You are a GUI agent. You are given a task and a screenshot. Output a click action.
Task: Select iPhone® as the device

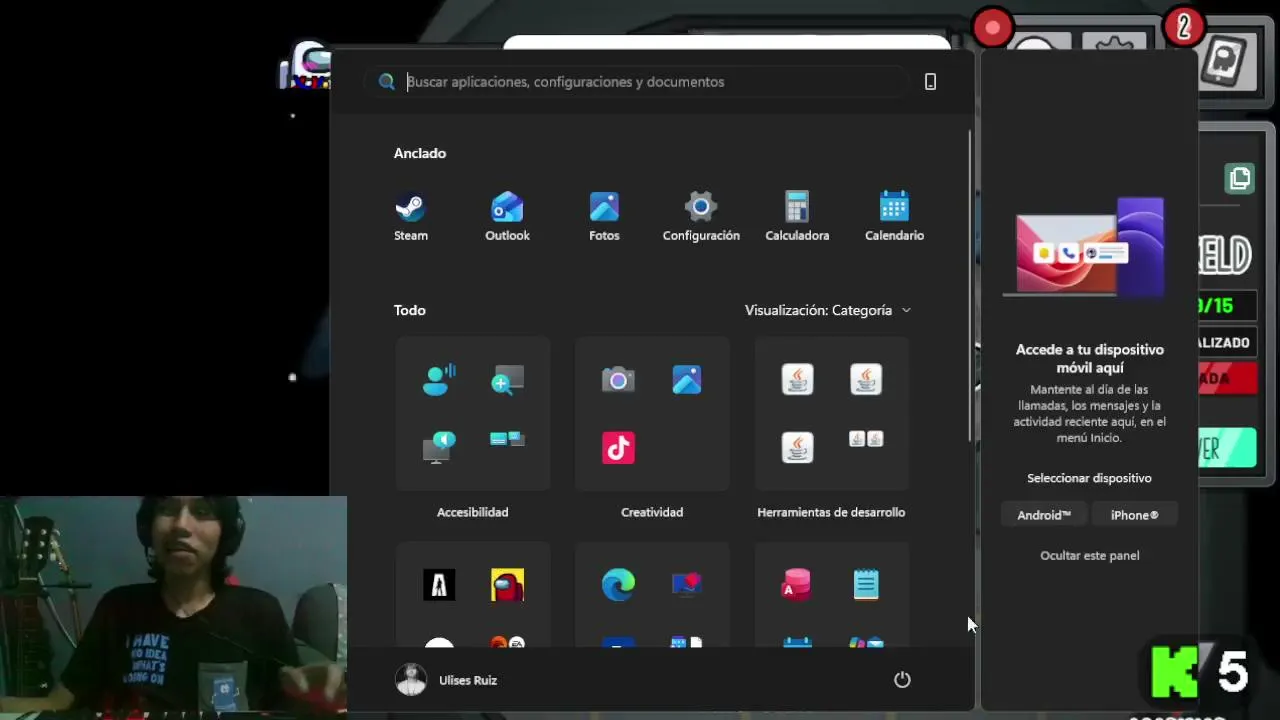coord(1134,515)
